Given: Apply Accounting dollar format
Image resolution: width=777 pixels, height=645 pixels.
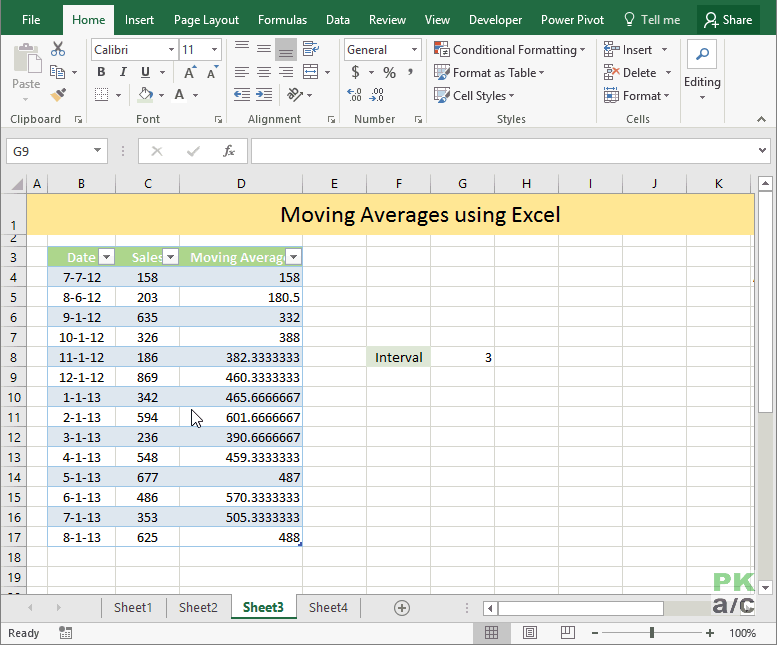Looking at the screenshot, I should (x=355, y=72).
